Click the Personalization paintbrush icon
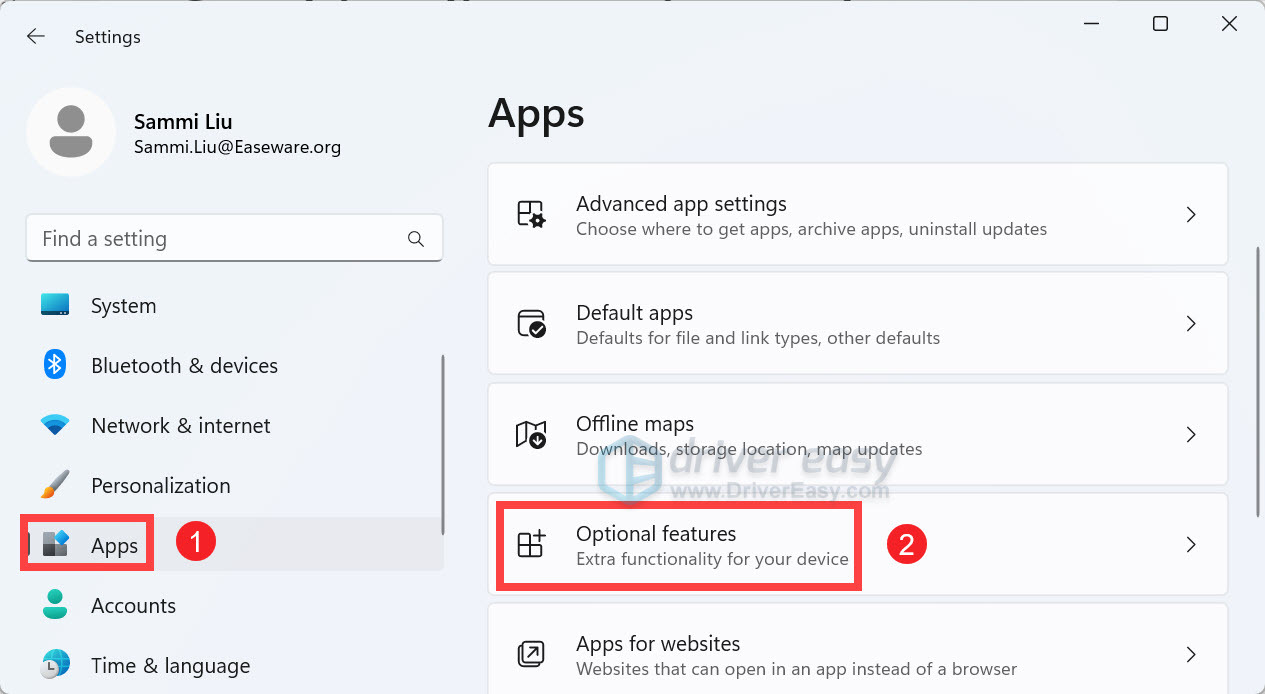1265x694 pixels. [55, 485]
